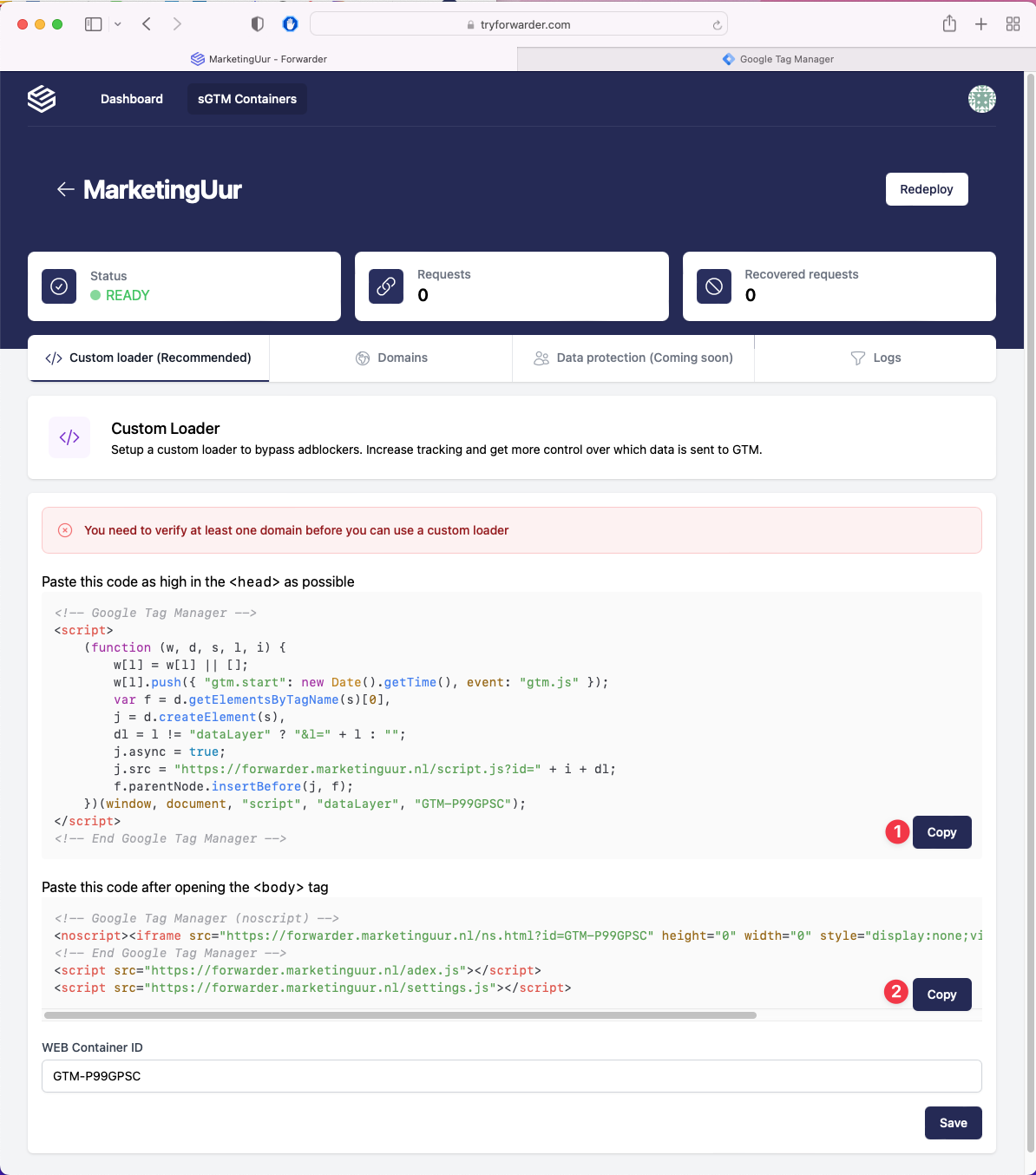Switch to Google Tag Manager browser tab
The width and height of the screenshot is (1036, 1175).
click(x=777, y=59)
